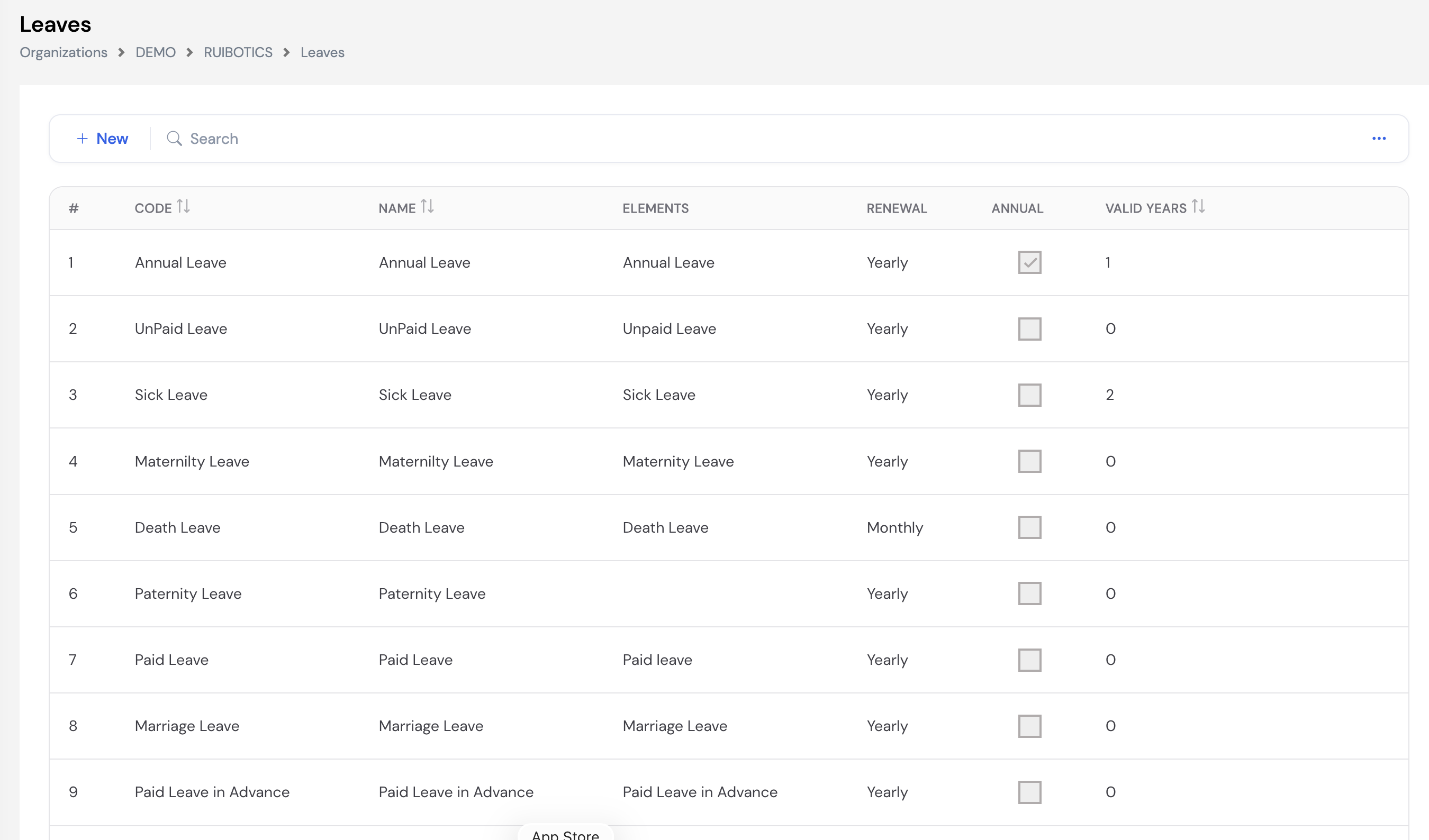1429x840 pixels.
Task: Select the Paternity Leave code cell
Action: (x=188, y=594)
